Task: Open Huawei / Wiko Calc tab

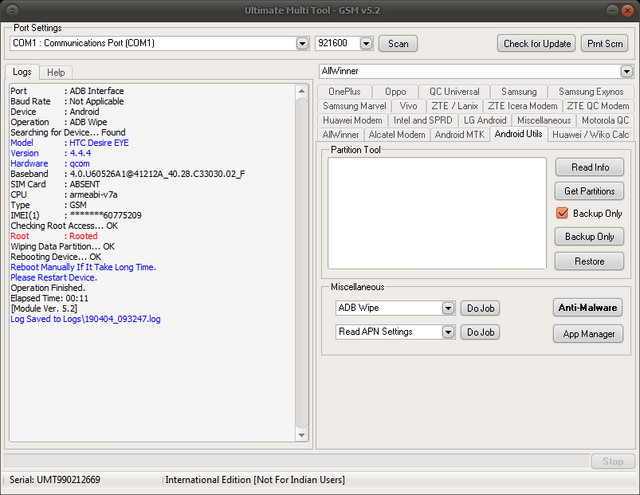Action: (591, 135)
